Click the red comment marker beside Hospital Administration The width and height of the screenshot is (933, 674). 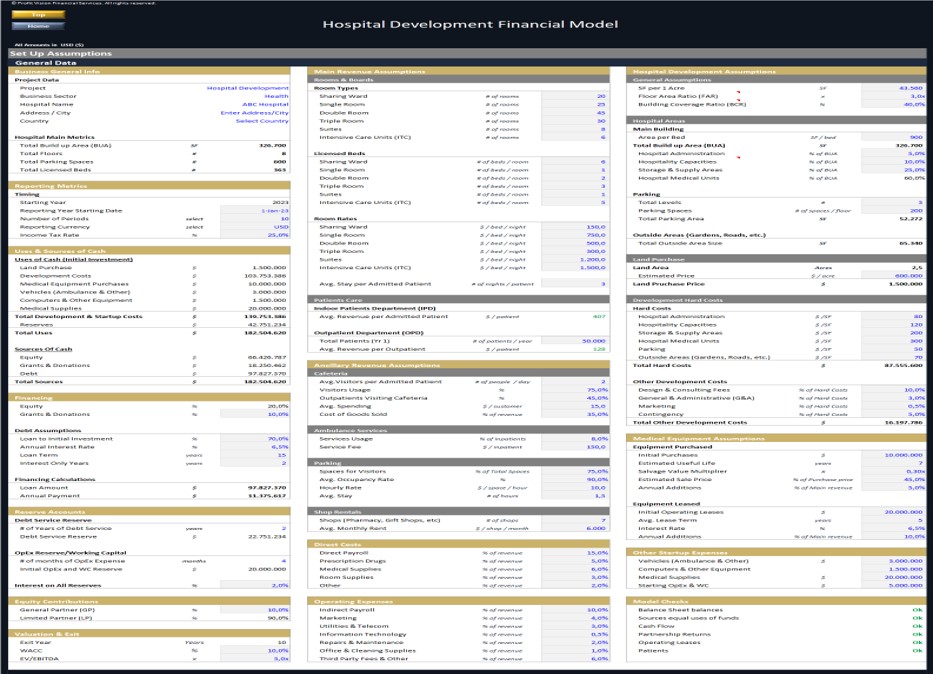738,157
